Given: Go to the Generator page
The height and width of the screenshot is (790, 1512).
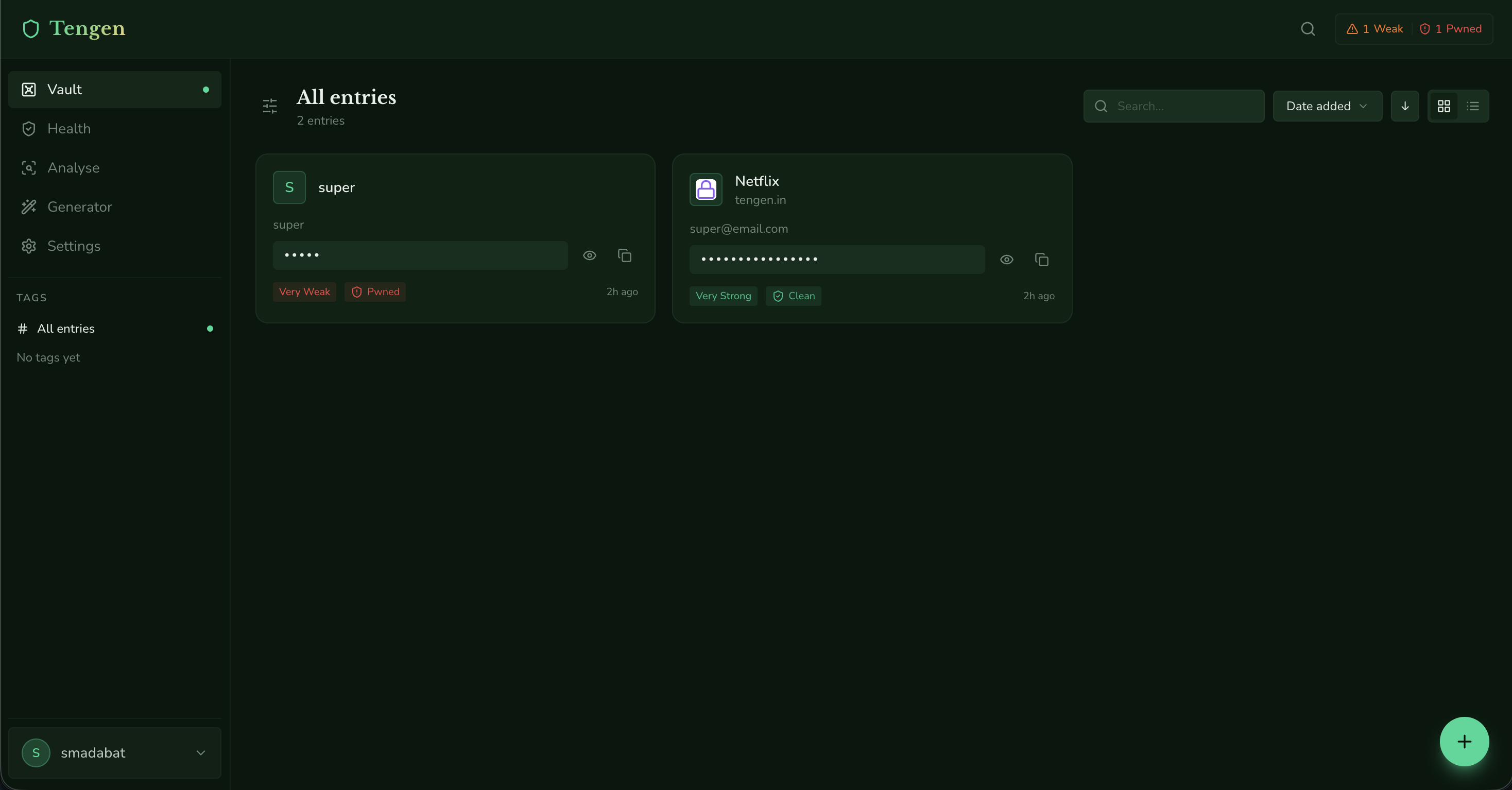Looking at the screenshot, I should pyautogui.click(x=79, y=207).
